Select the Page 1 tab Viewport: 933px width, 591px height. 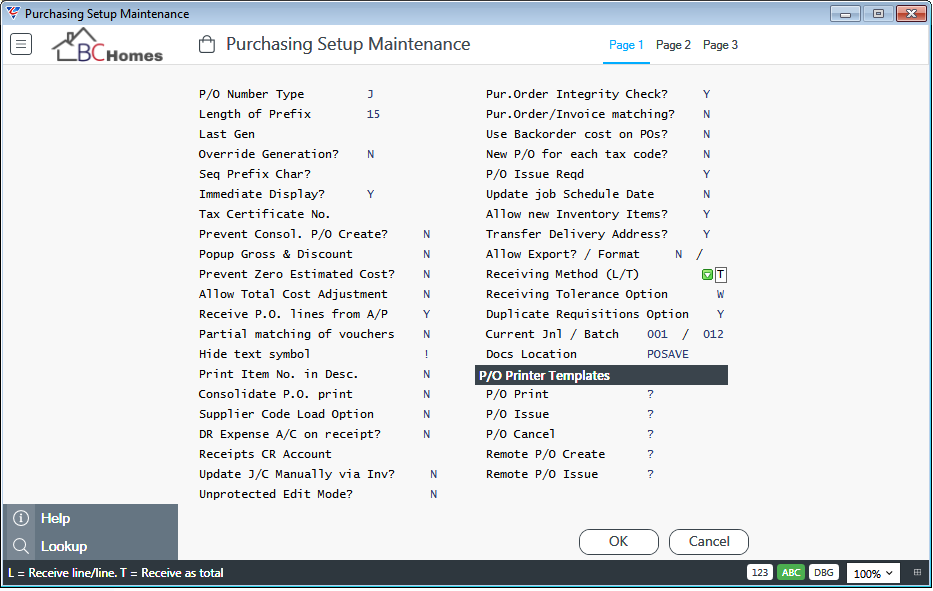[x=626, y=45]
